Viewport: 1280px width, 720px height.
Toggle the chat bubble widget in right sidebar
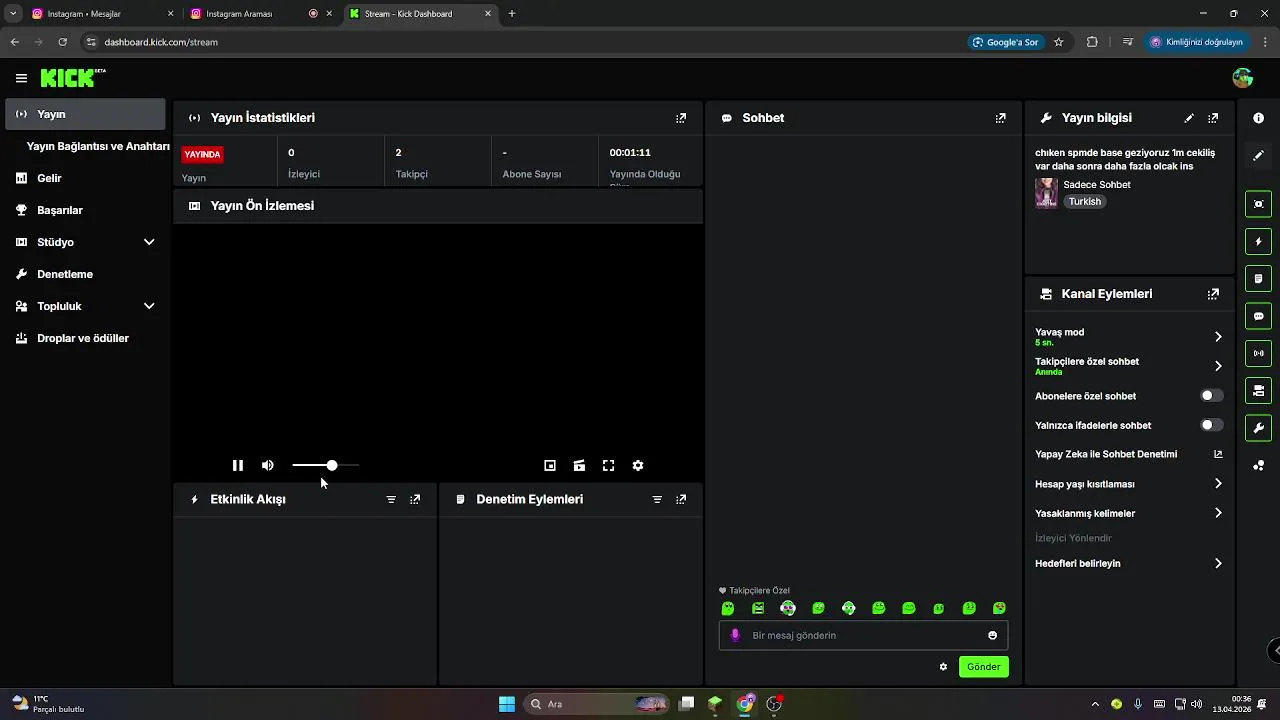point(1258,316)
